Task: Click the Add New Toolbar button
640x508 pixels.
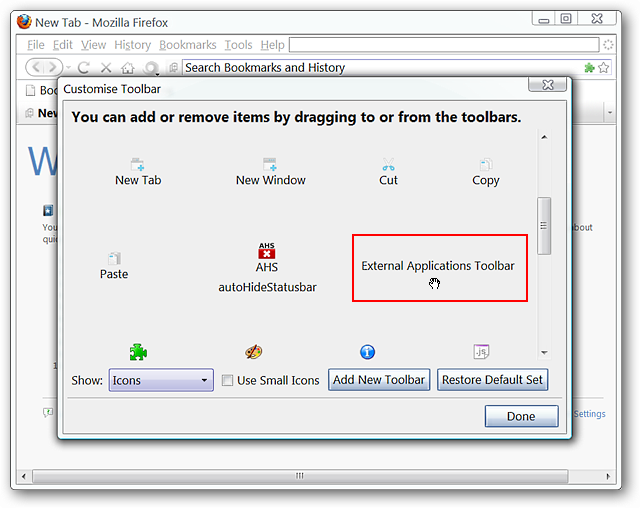Action: [379, 380]
